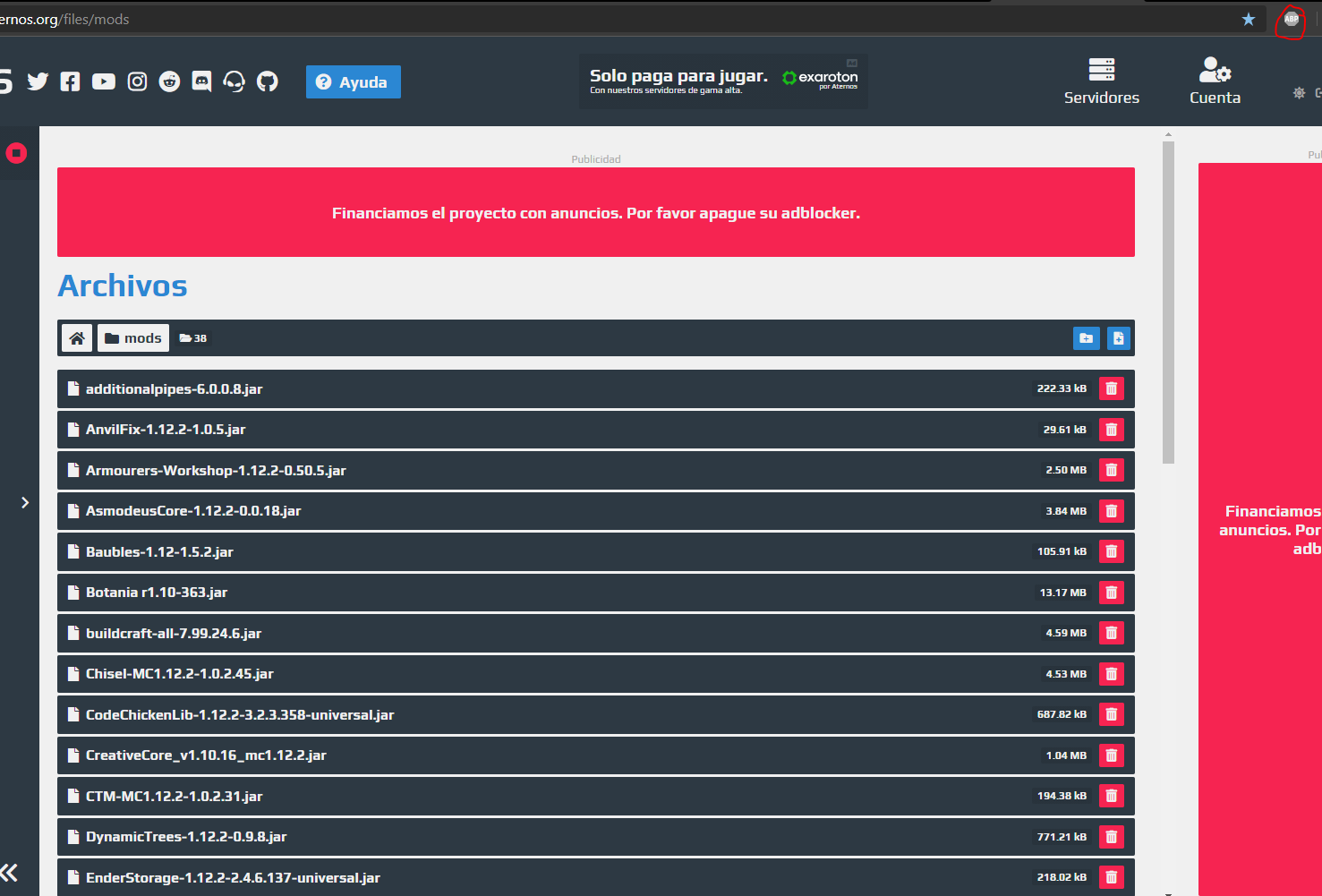Go to the files home directory
The height and width of the screenshot is (896, 1322).
[77, 338]
